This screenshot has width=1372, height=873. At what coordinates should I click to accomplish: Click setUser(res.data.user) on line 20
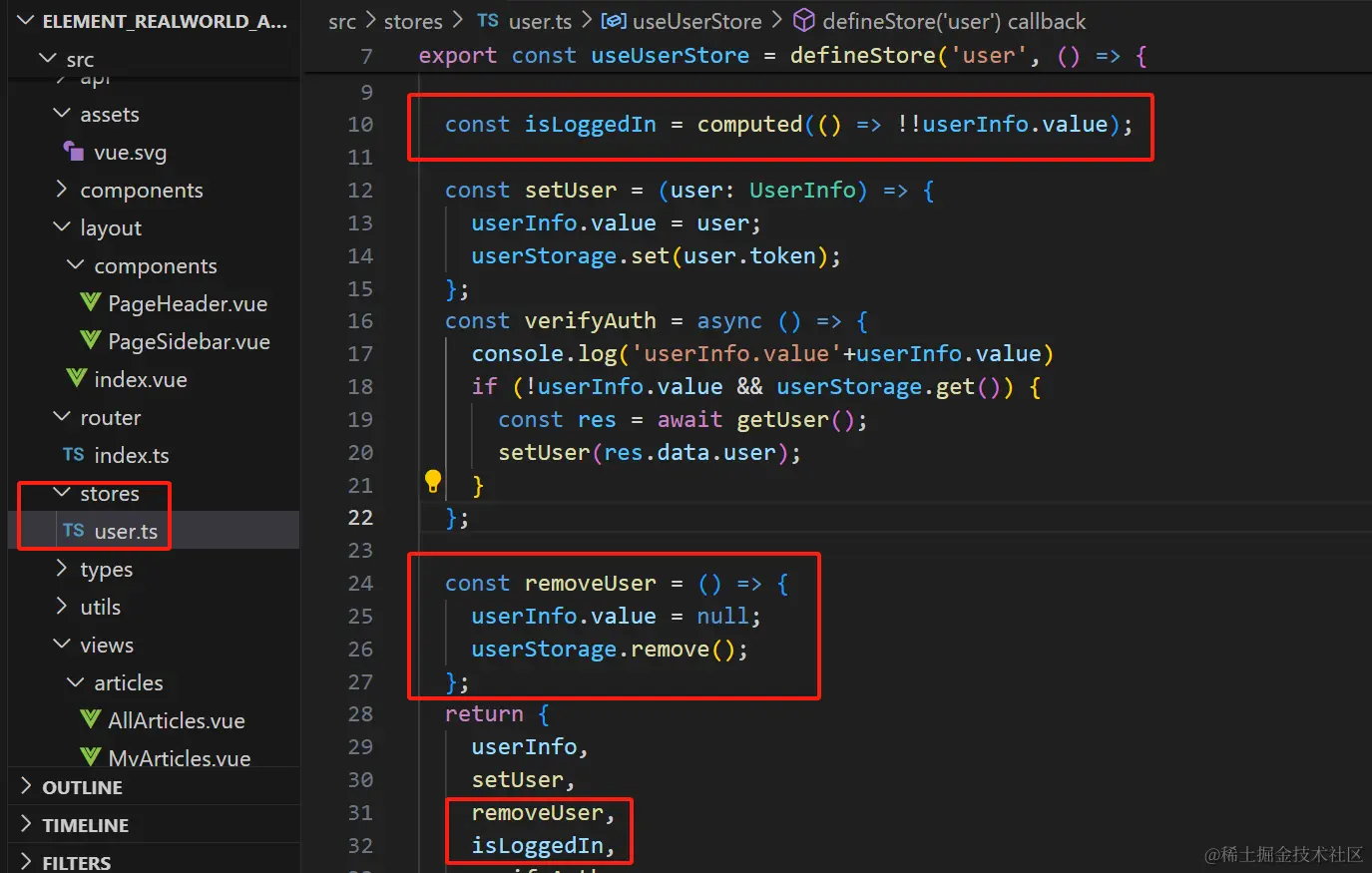(644, 452)
